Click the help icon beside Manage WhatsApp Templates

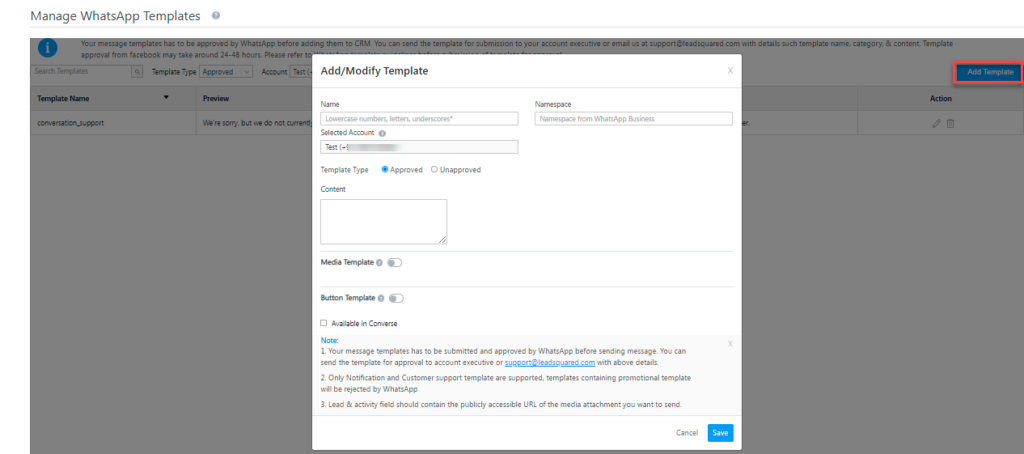point(216,15)
